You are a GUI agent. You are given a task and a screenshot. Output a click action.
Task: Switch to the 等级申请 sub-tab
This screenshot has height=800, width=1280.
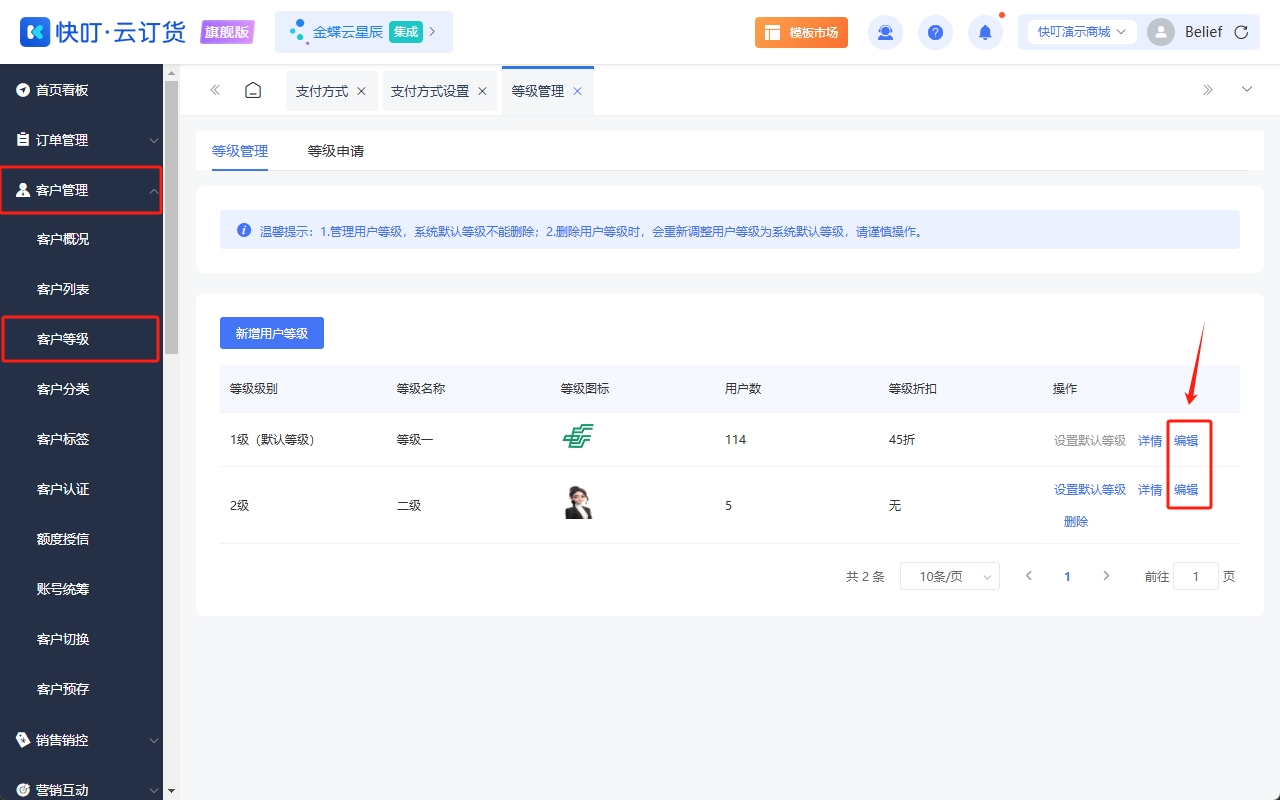tap(336, 151)
